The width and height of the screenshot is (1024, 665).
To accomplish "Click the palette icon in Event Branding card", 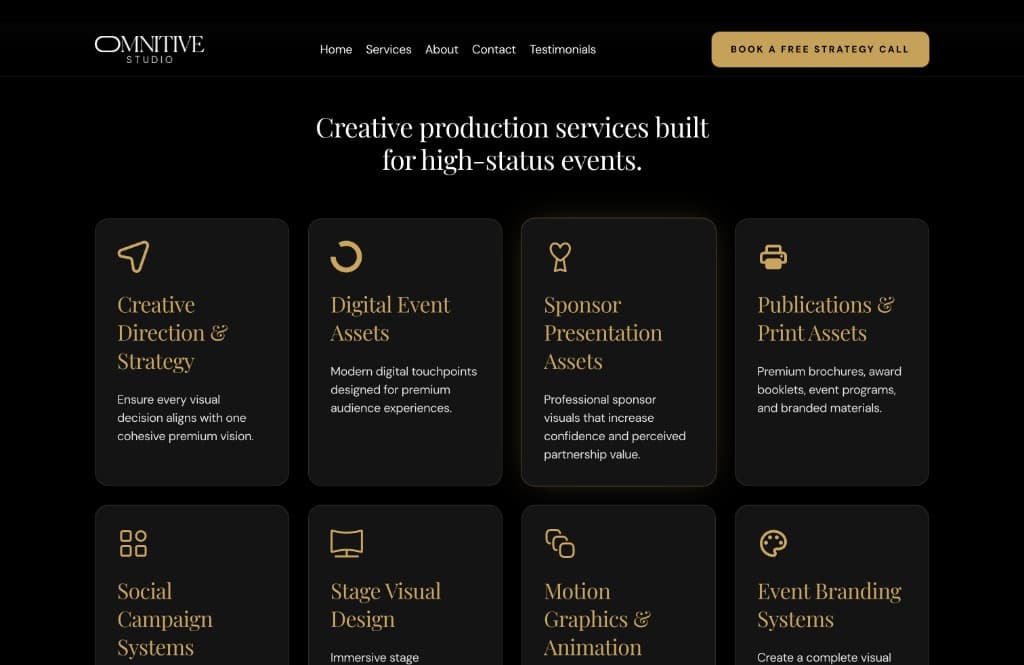I will pyautogui.click(x=773, y=543).
